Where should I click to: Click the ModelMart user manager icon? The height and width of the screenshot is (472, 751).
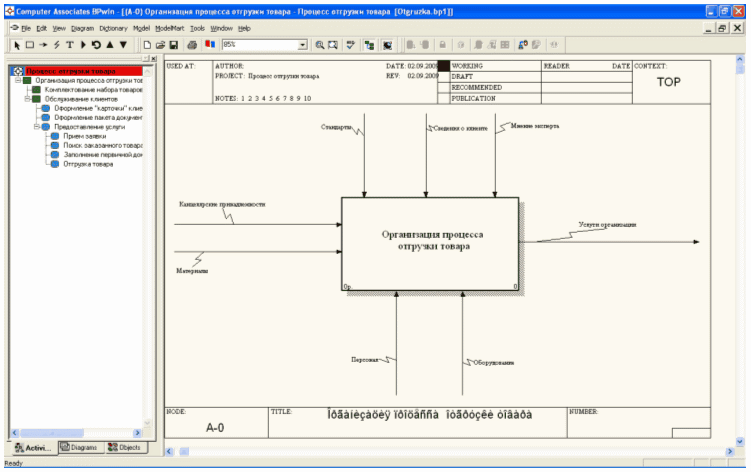click(x=523, y=45)
